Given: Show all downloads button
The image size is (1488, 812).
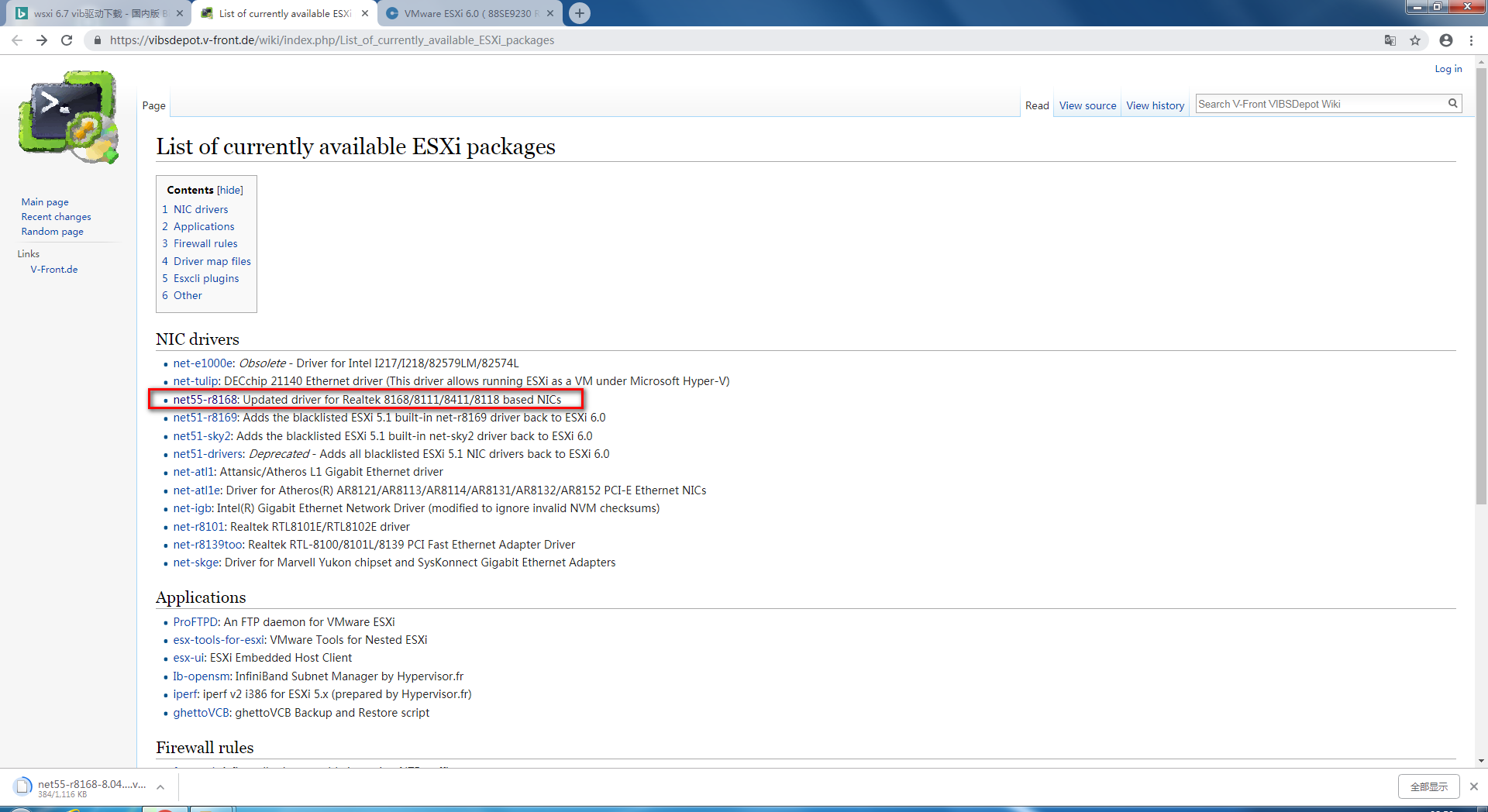Looking at the screenshot, I should click(1428, 786).
